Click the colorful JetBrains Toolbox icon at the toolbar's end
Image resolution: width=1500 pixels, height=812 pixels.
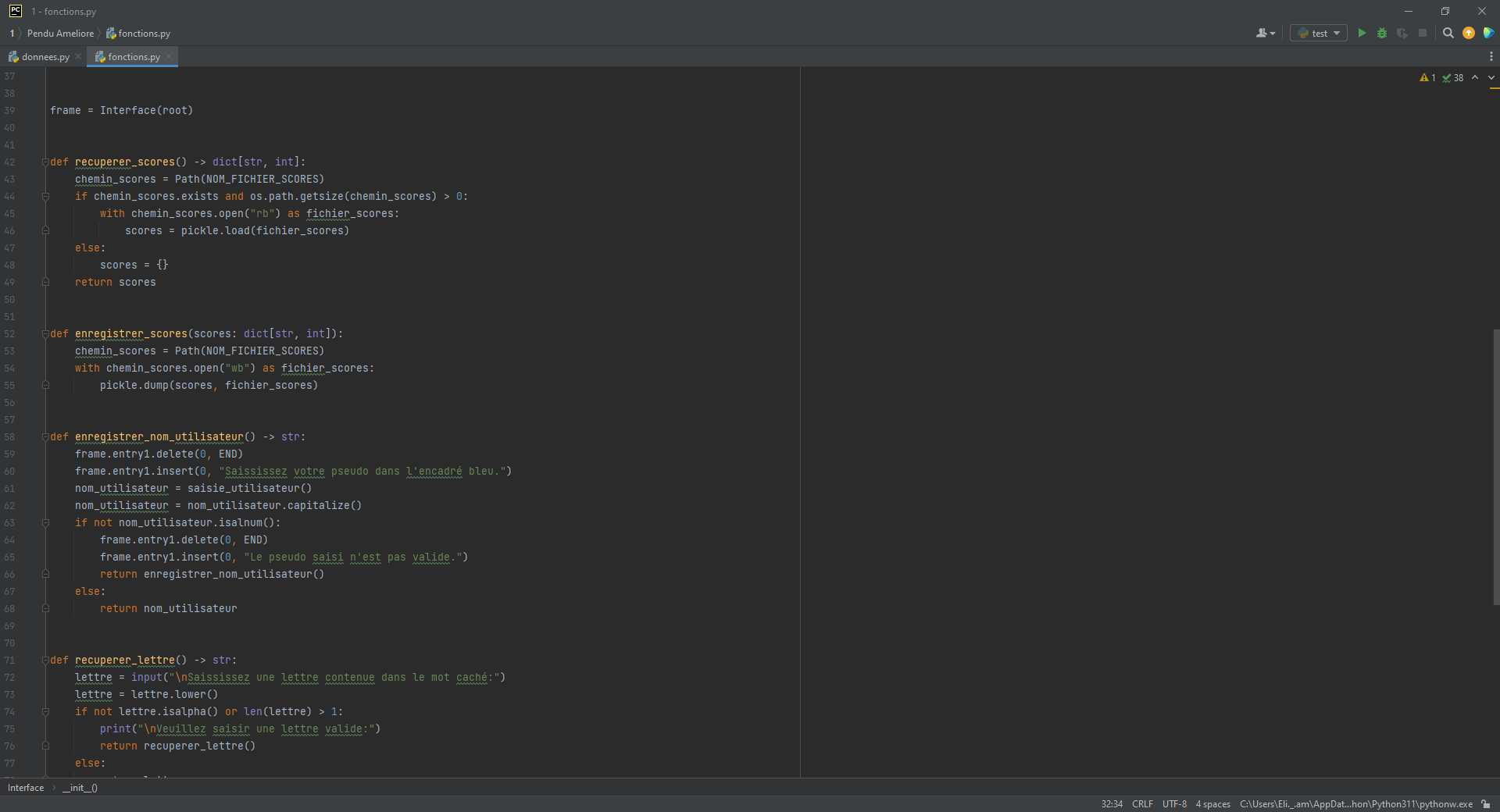click(x=1489, y=33)
